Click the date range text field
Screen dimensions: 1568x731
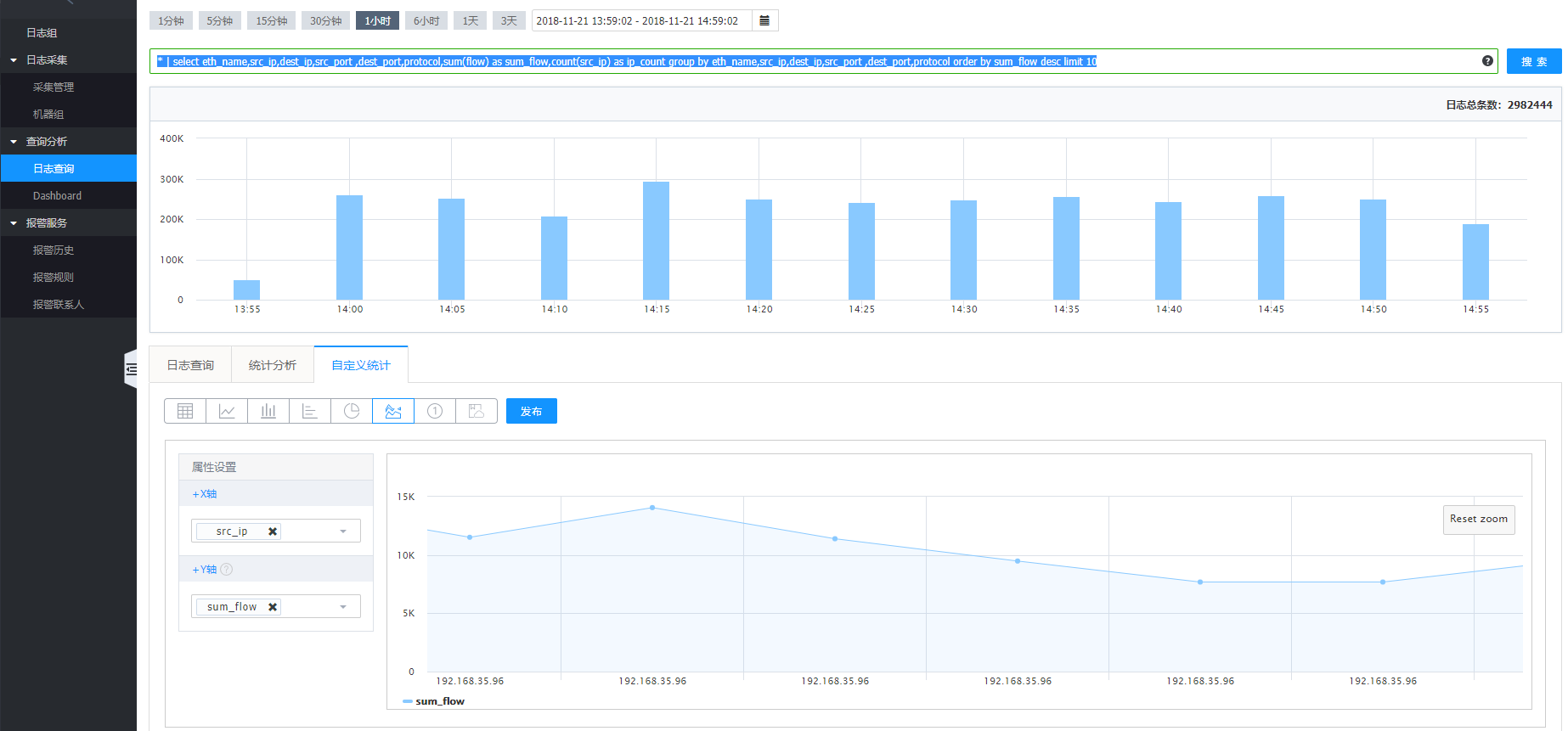coord(642,20)
